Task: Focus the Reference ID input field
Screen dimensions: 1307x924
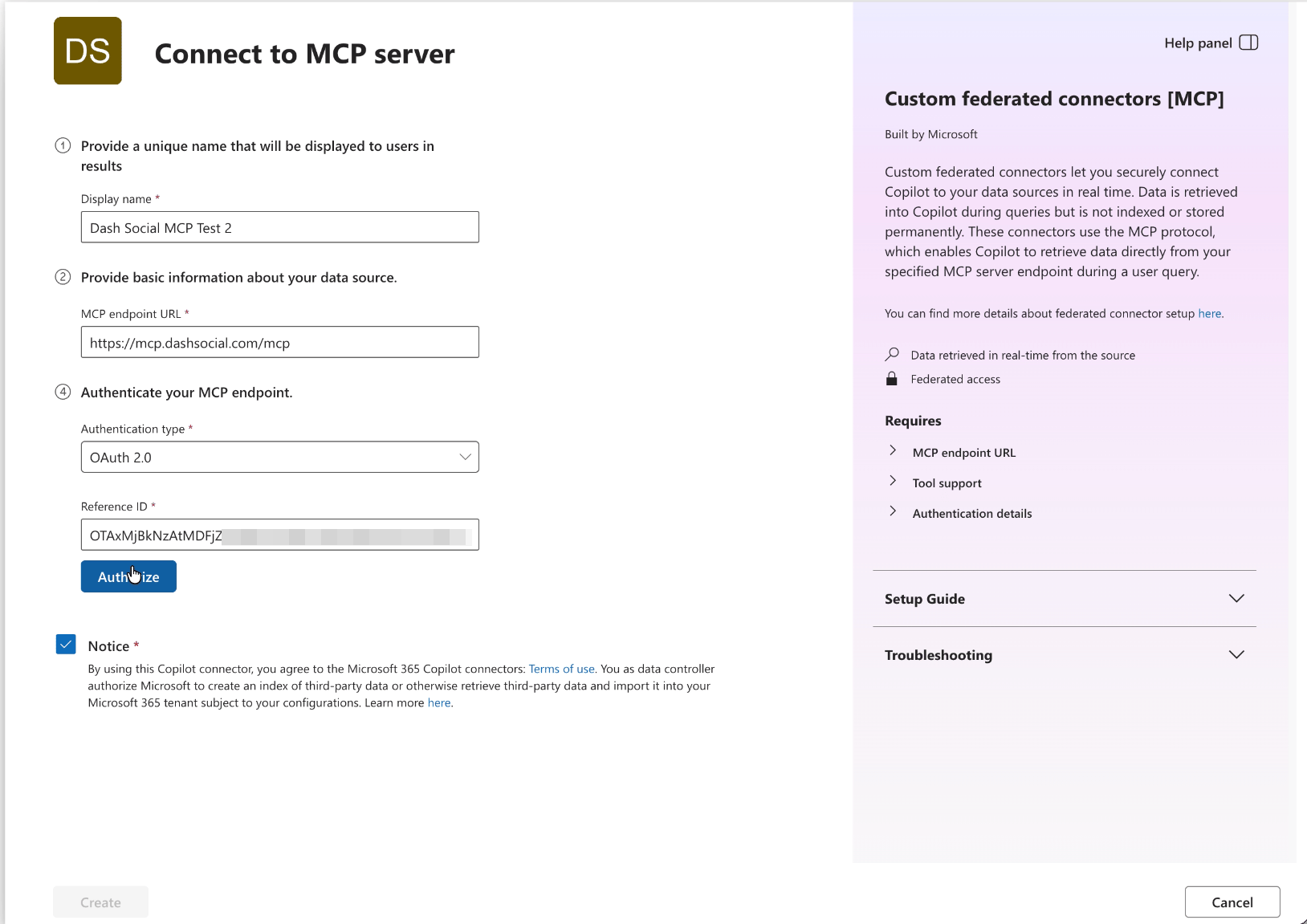Action: tap(279, 535)
